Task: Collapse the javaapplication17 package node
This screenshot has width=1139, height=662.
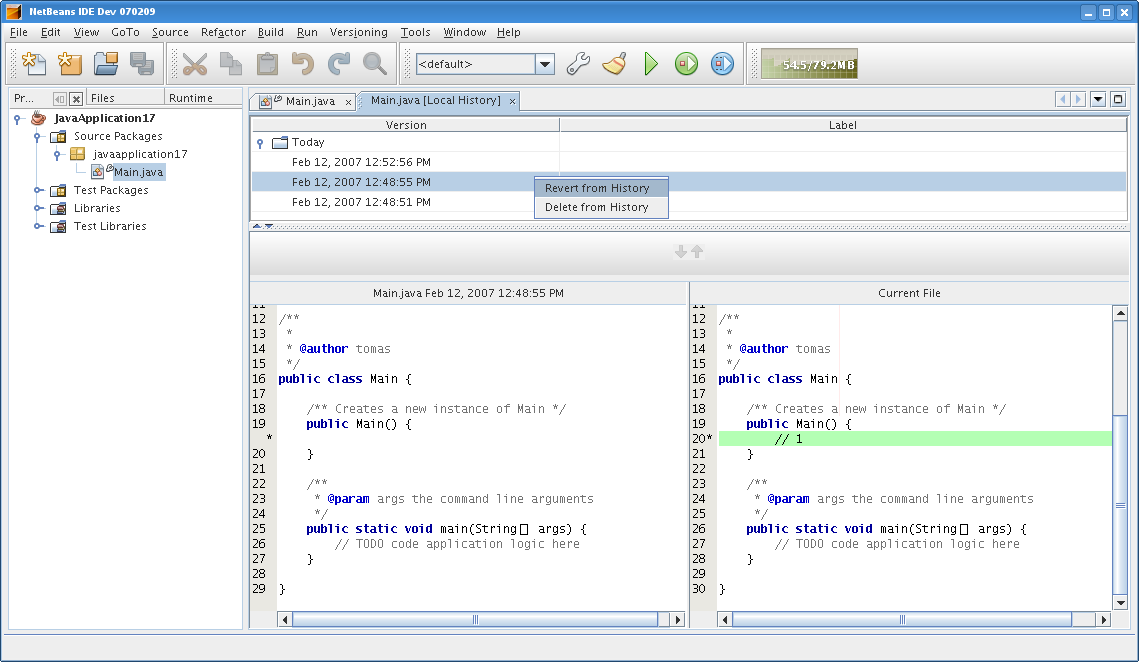Action: (x=57, y=155)
